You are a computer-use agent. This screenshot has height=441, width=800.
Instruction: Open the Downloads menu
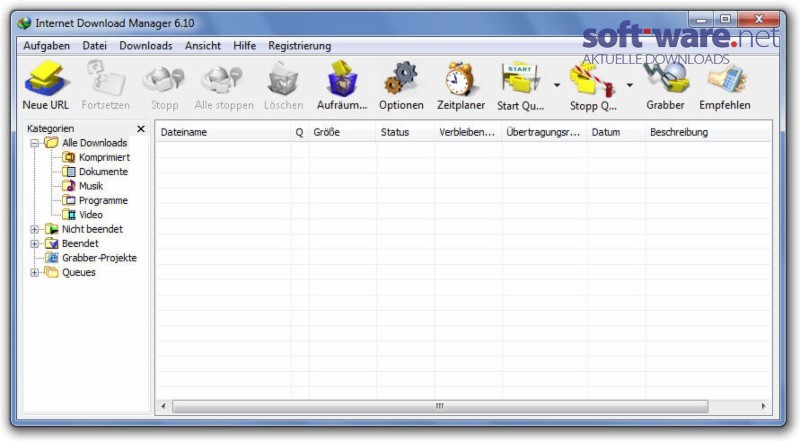point(146,45)
